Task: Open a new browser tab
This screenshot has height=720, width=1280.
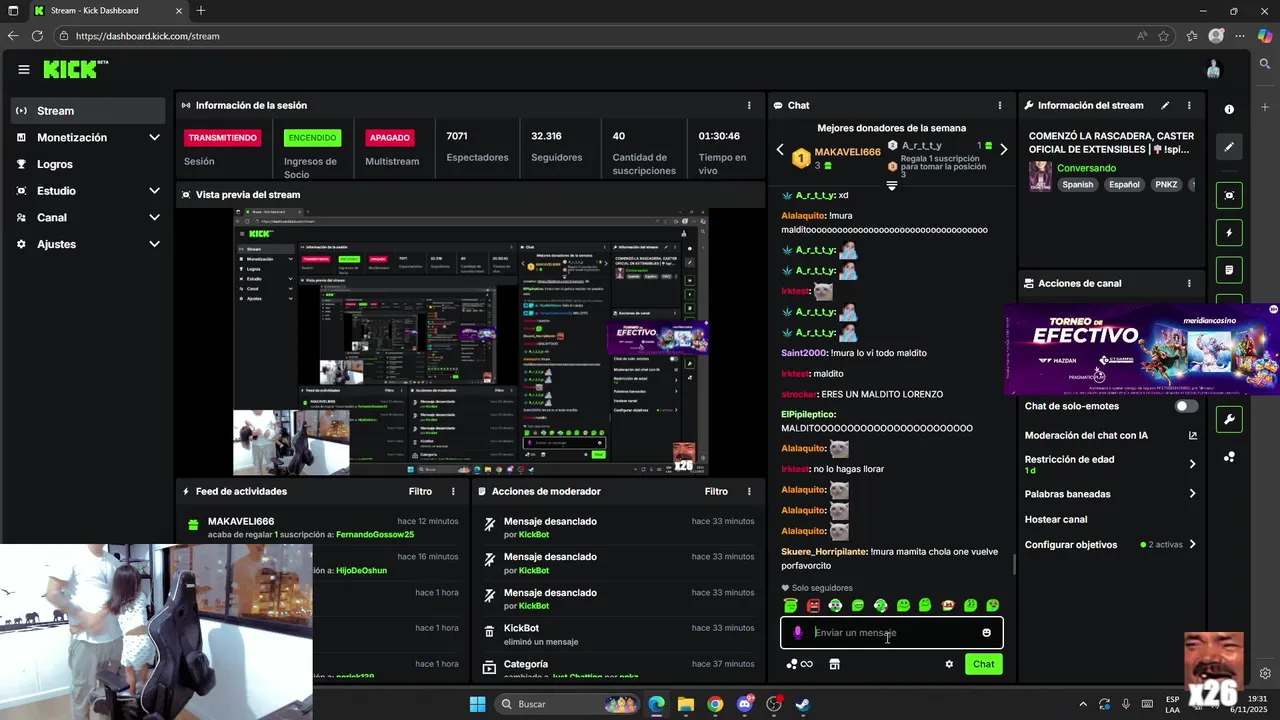Action: [201, 11]
